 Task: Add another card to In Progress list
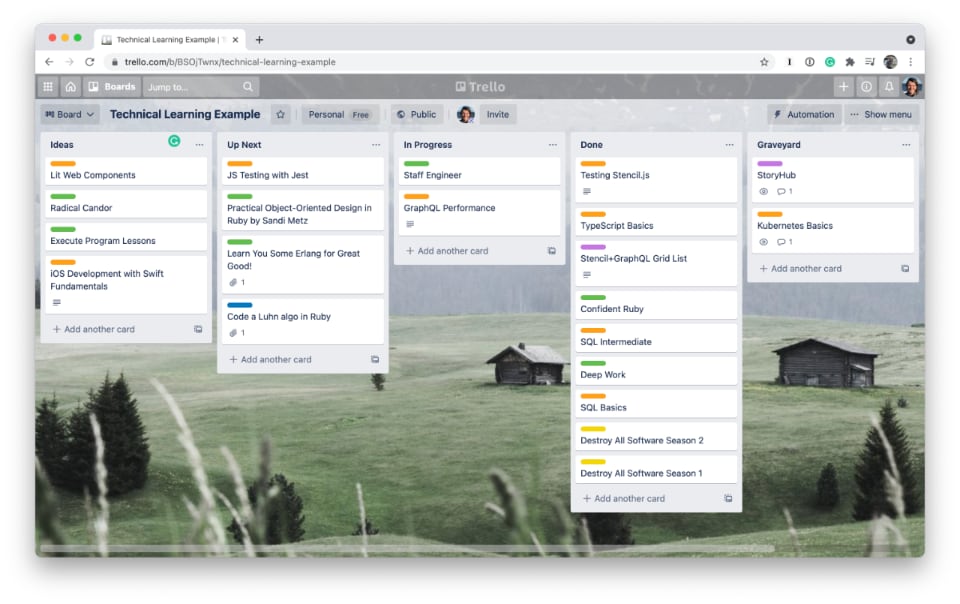pyautogui.click(x=447, y=251)
